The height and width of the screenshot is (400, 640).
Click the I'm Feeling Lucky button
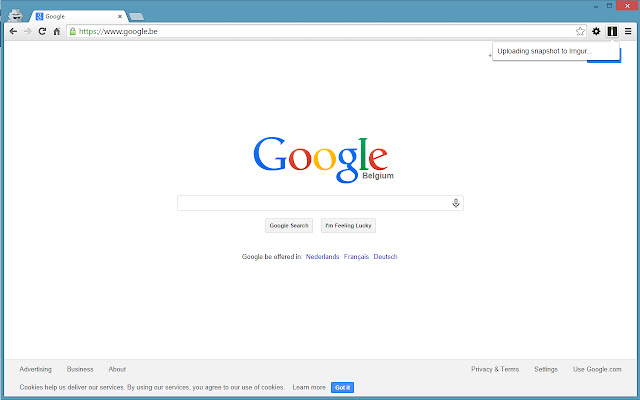pyautogui.click(x=348, y=225)
